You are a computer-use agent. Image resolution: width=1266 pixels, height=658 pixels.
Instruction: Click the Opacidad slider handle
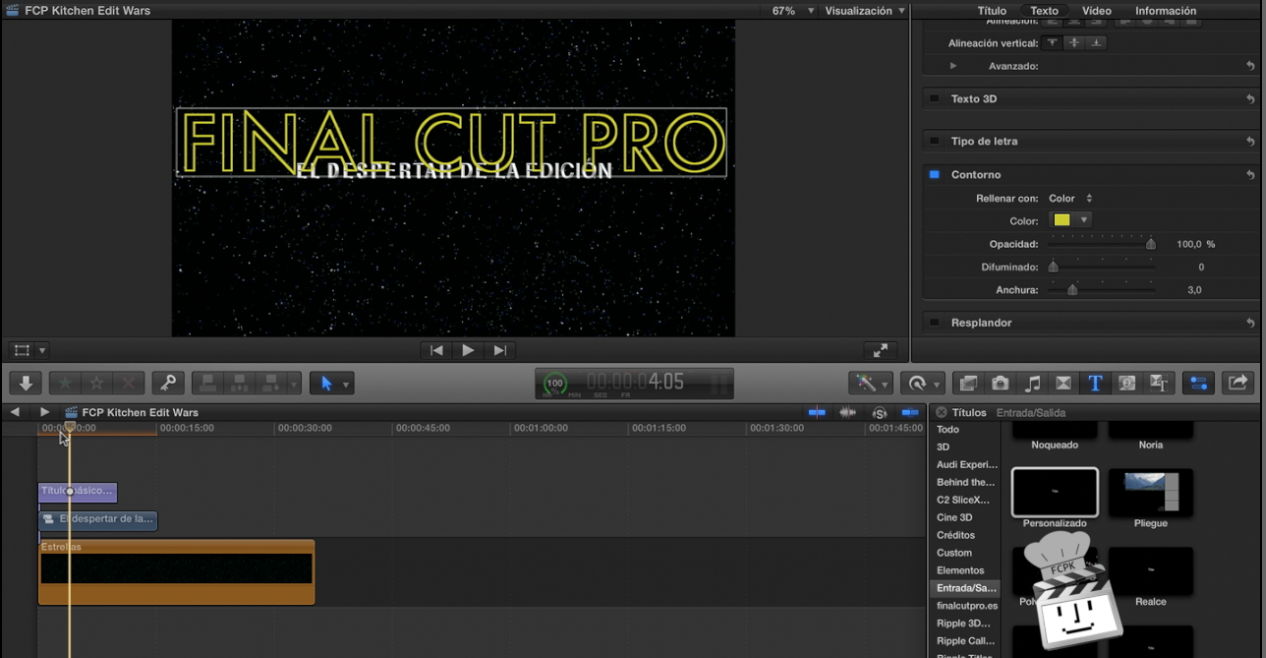[1150, 244]
